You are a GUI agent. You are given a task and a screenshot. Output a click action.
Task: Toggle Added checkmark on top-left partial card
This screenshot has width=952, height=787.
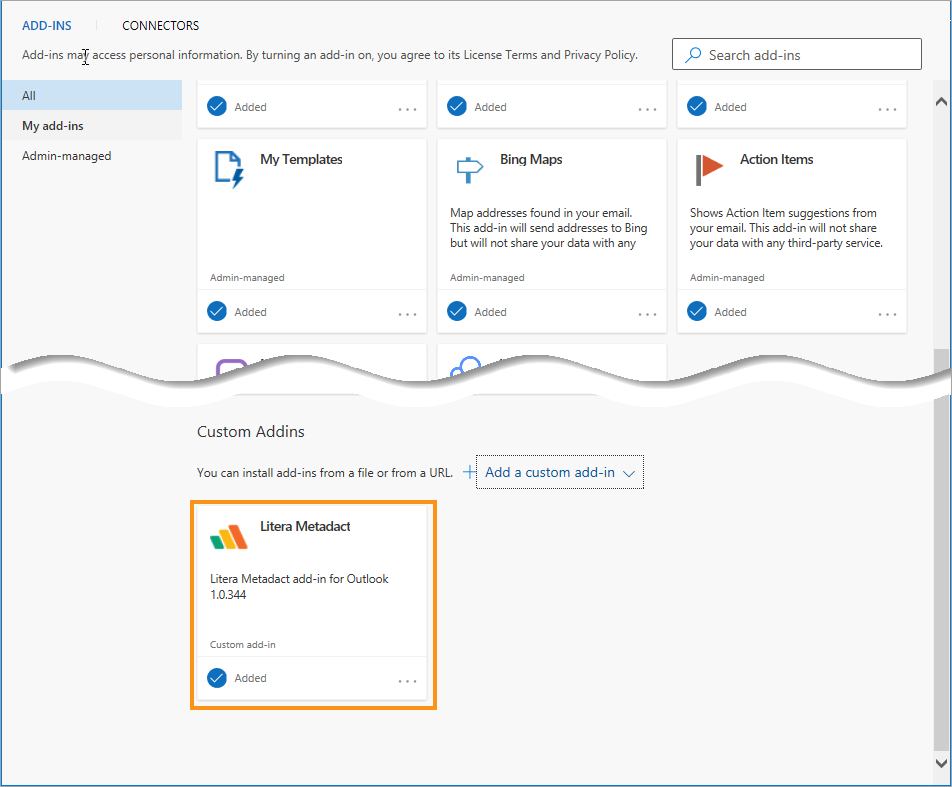pyautogui.click(x=217, y=106)
